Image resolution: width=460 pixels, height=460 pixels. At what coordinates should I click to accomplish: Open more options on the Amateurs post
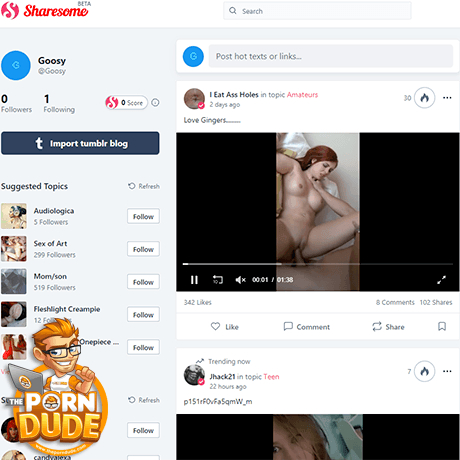tap(447, 98)
